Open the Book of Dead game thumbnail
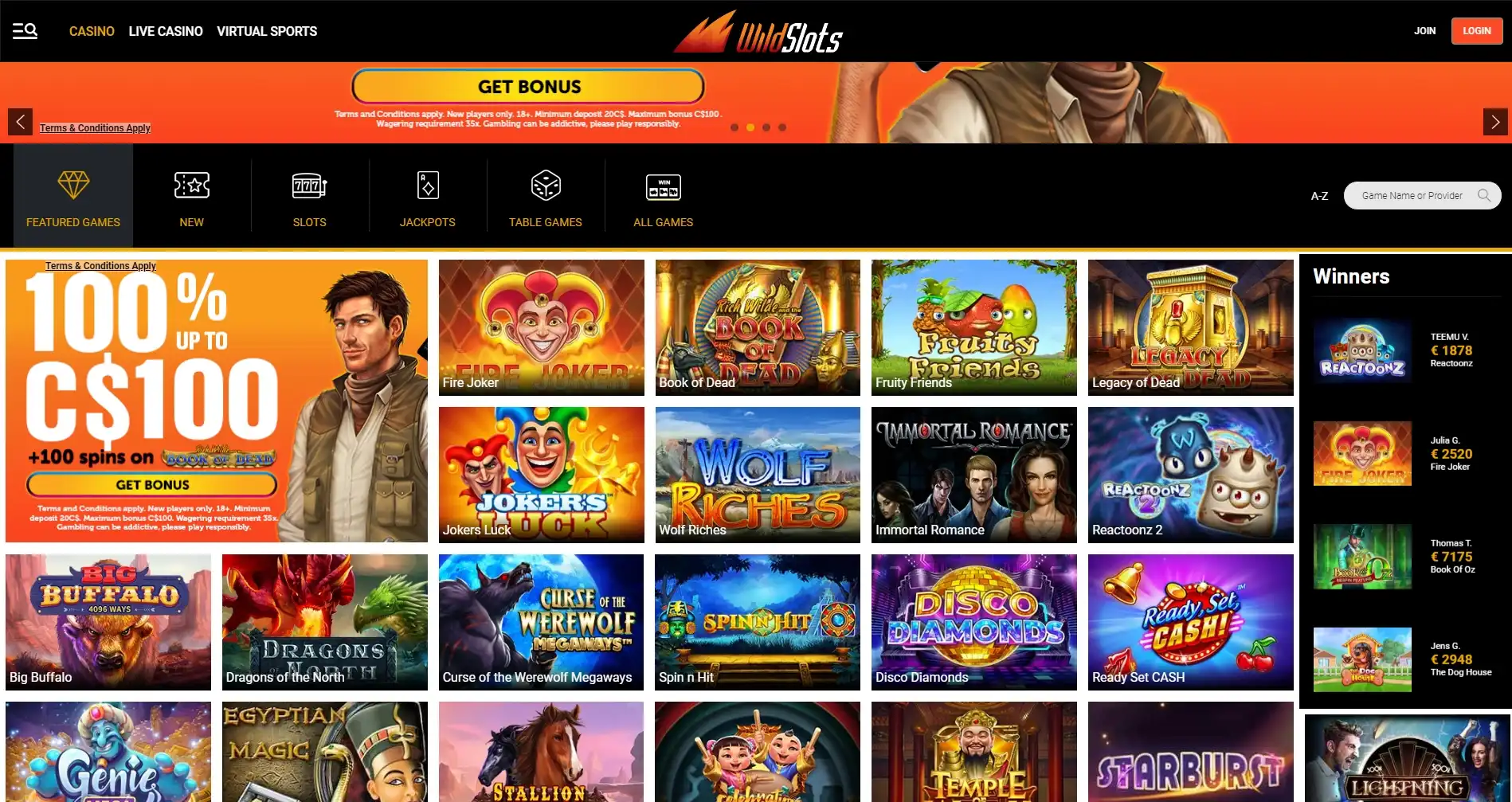Image resolution: width=1512 pixels, height=802 pixels. pyautogui.click(x=758, y=327)
